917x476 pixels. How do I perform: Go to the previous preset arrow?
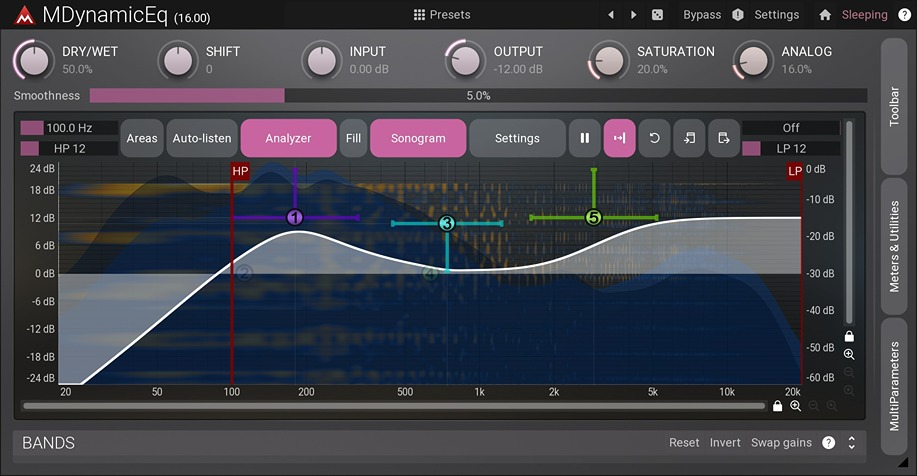(x=611, y=15)
